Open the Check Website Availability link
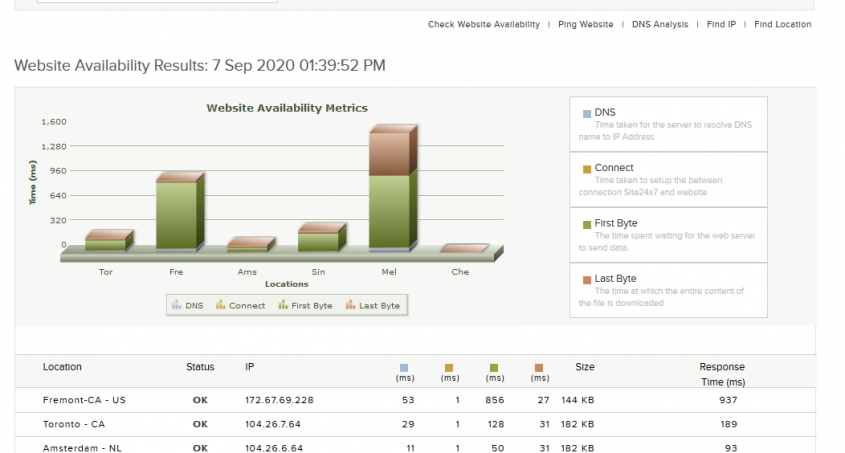Screen dimensions: 845x453 (x=483, y=24)
